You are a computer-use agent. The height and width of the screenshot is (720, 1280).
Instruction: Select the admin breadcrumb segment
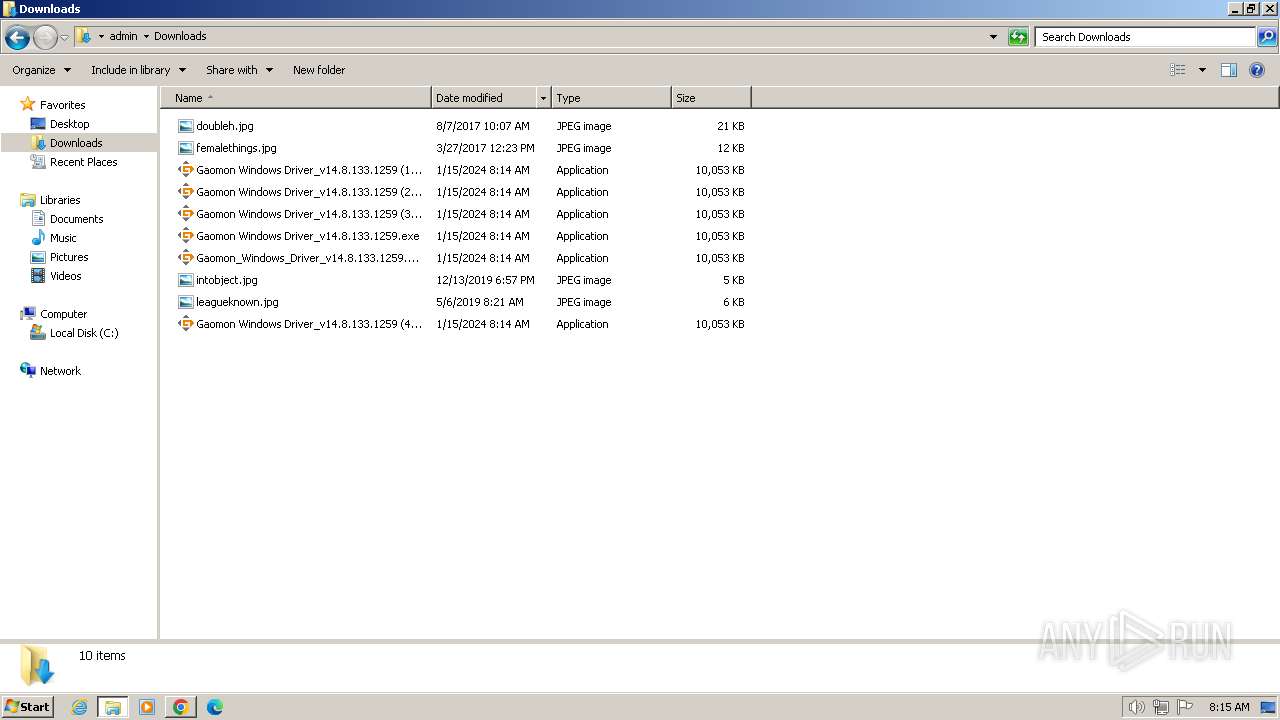pos(123,36)
